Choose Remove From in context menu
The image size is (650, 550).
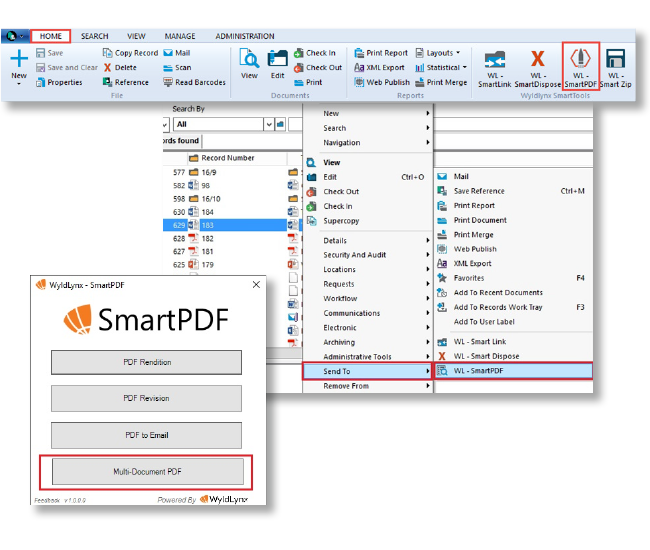coord(368,386)
